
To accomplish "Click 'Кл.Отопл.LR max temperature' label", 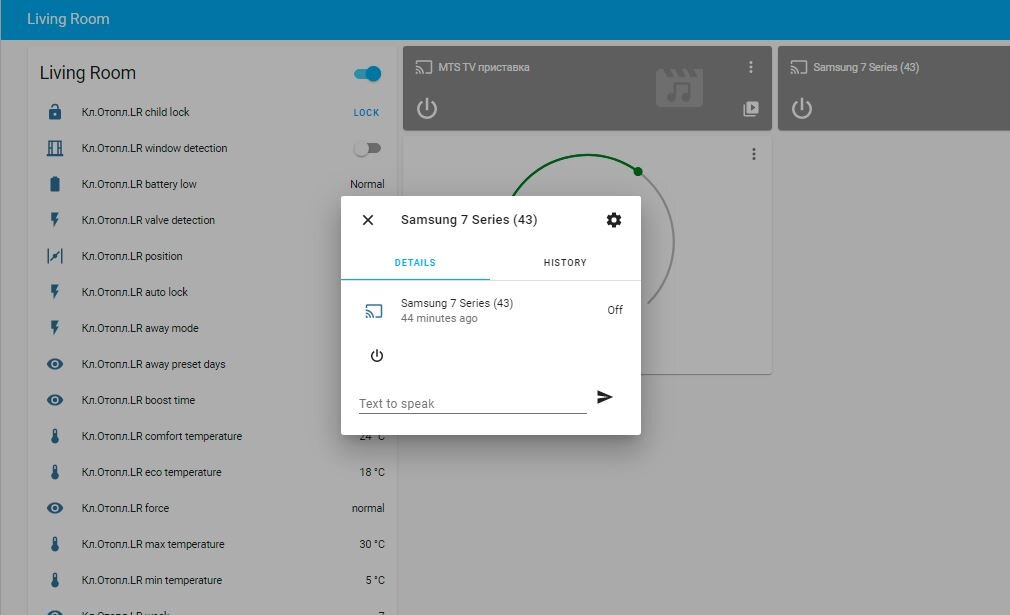I will (153, 544).
